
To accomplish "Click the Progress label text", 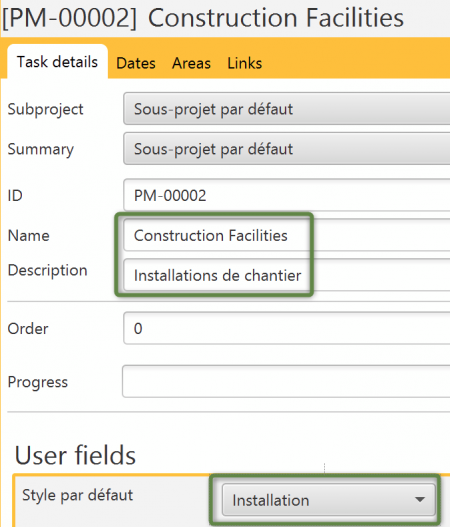I will (38, 382).
